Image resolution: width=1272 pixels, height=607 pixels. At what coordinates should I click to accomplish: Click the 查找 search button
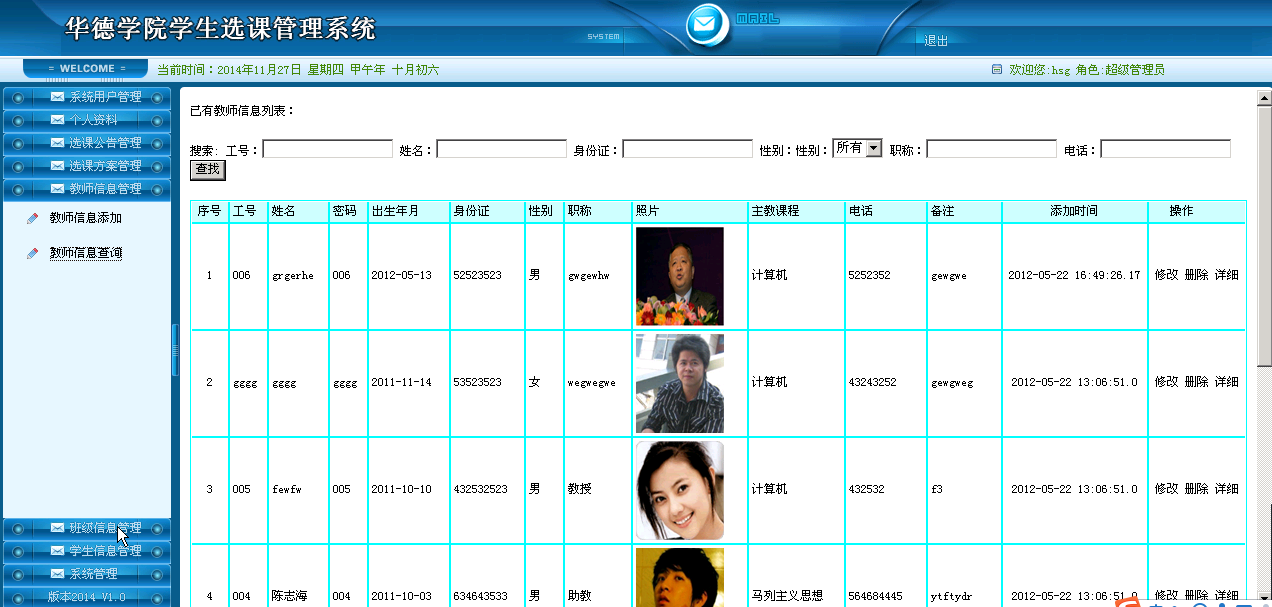(208, 170)
